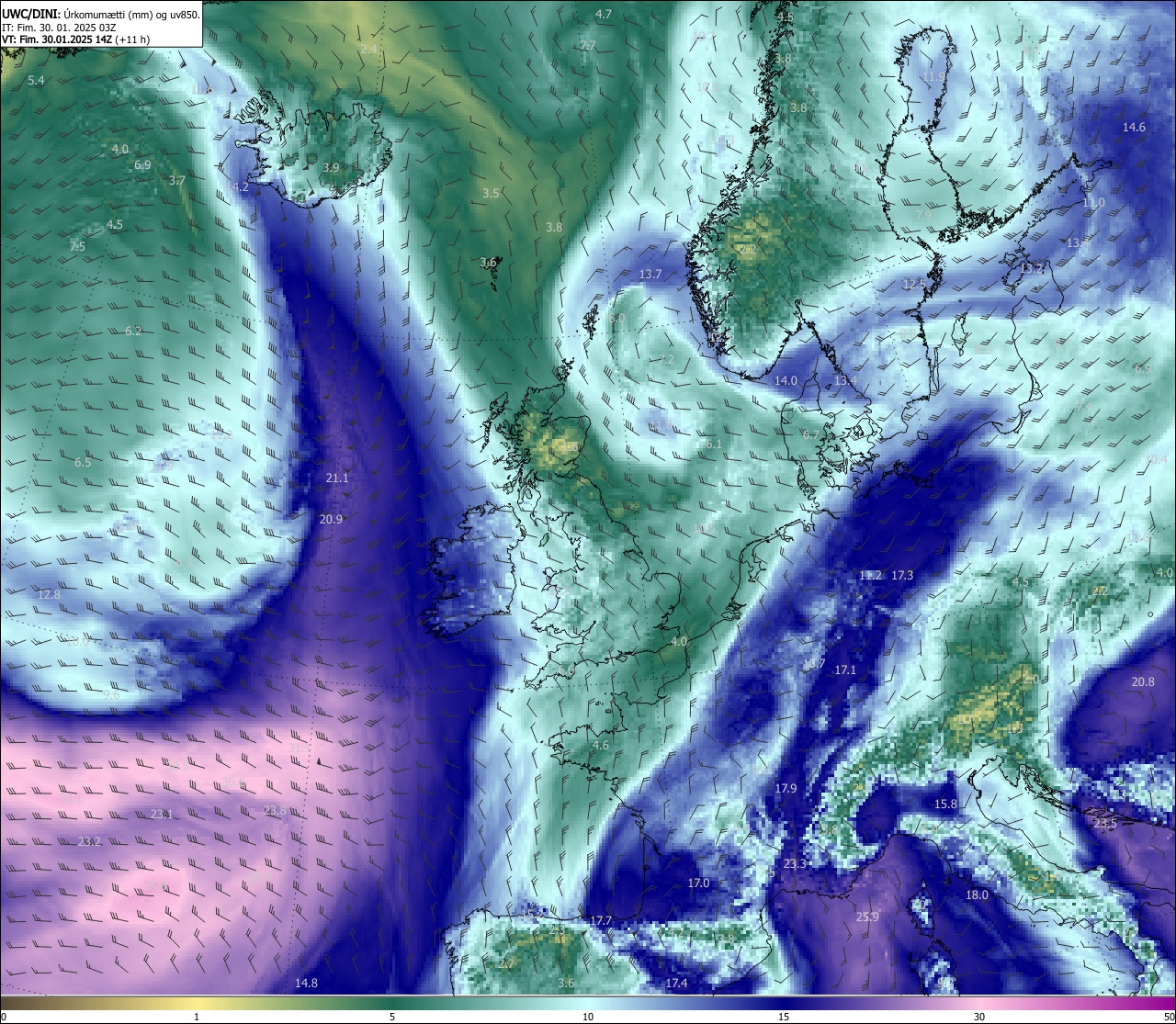This screenshot has height=1024, width=1176.
Task: Click the map value '23.1'
Action: coord(162,815)
